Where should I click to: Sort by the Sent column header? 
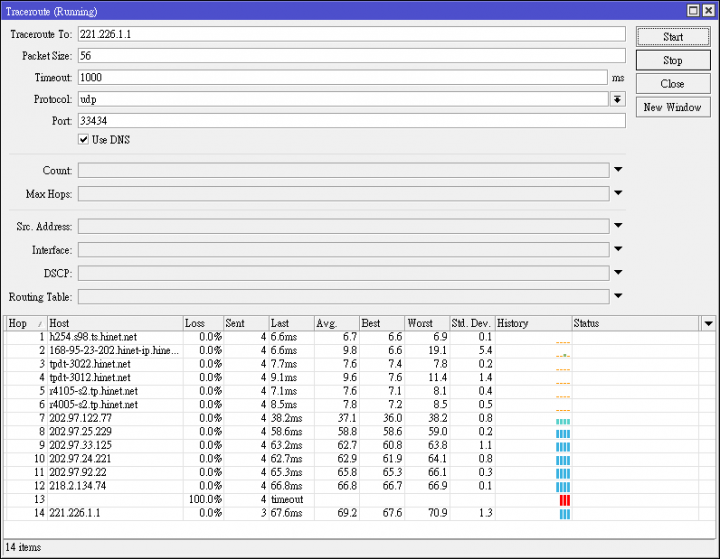[x=246, y=323]
